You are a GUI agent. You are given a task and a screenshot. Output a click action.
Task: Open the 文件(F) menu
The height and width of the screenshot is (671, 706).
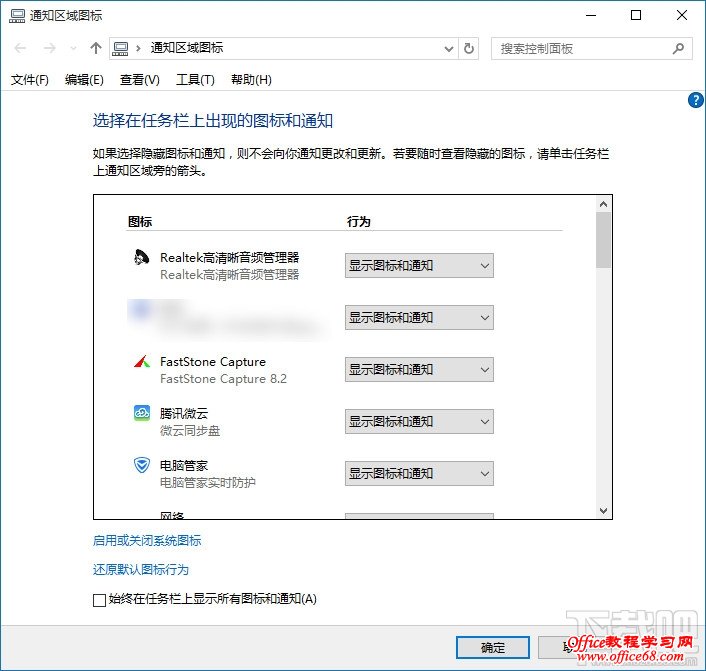(30, 80)
